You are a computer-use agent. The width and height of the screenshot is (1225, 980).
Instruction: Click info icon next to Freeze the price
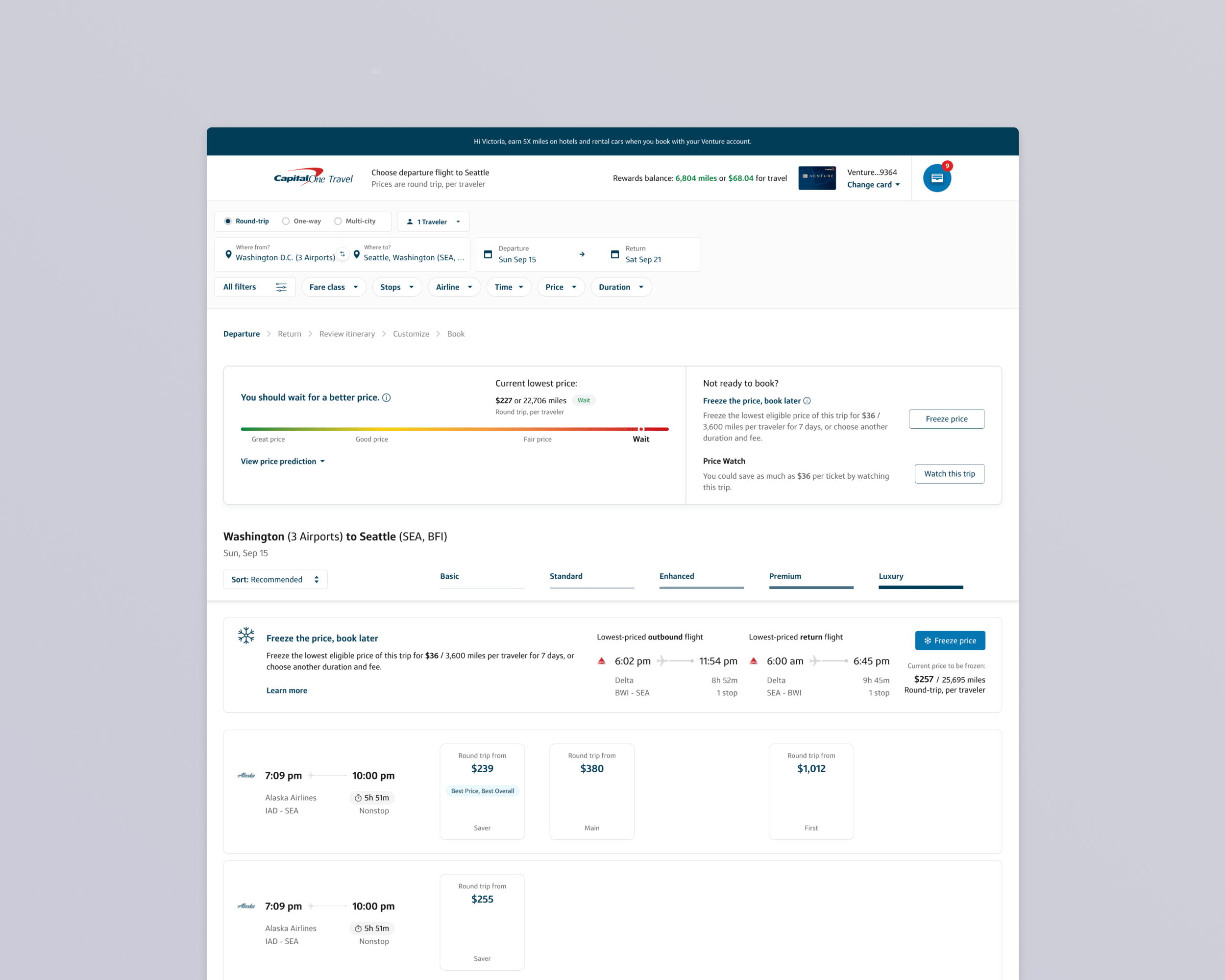(x=807, y=401)
